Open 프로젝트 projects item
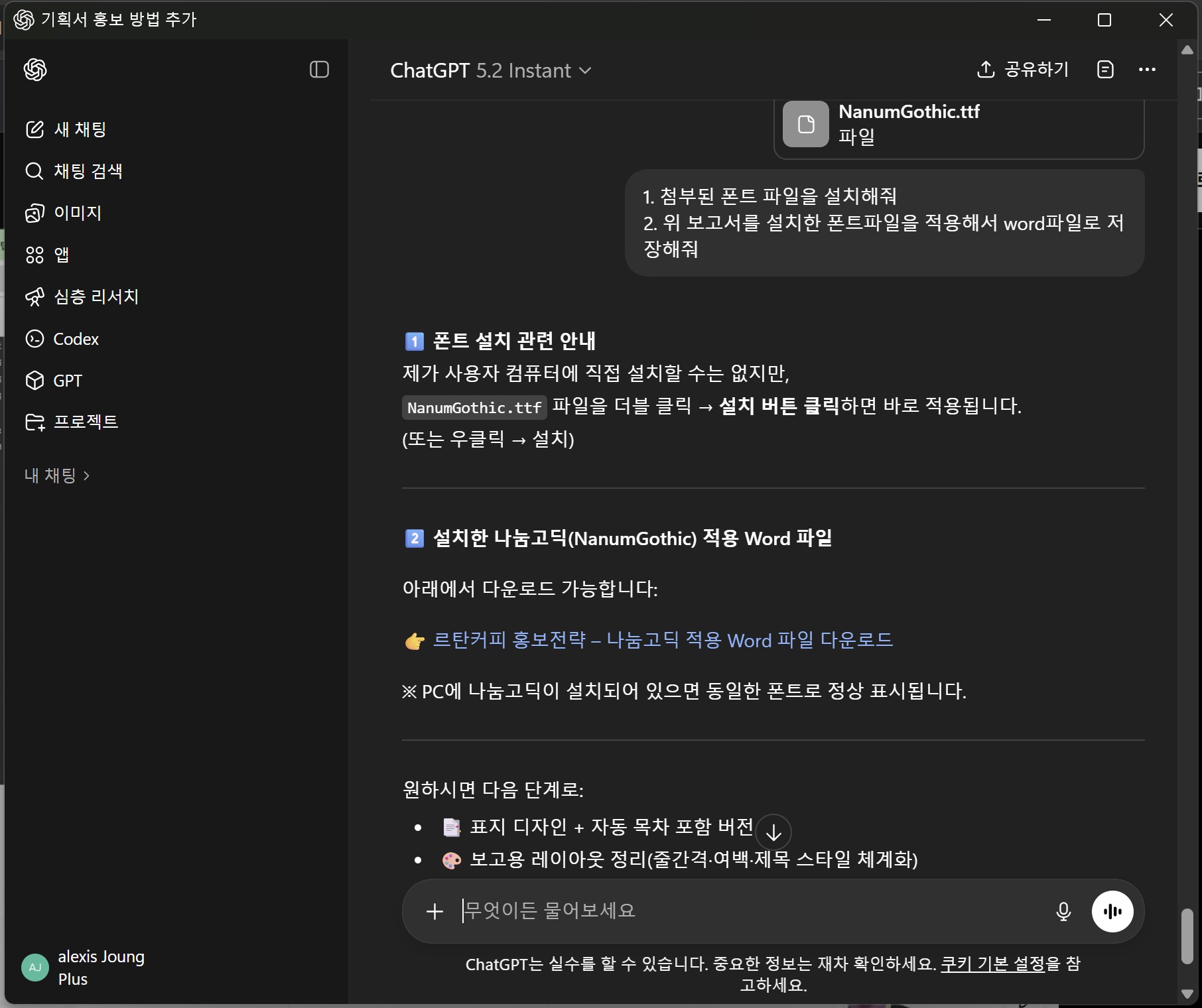Viewport: 1202px width, 1008px height. (x=71, y=422)
